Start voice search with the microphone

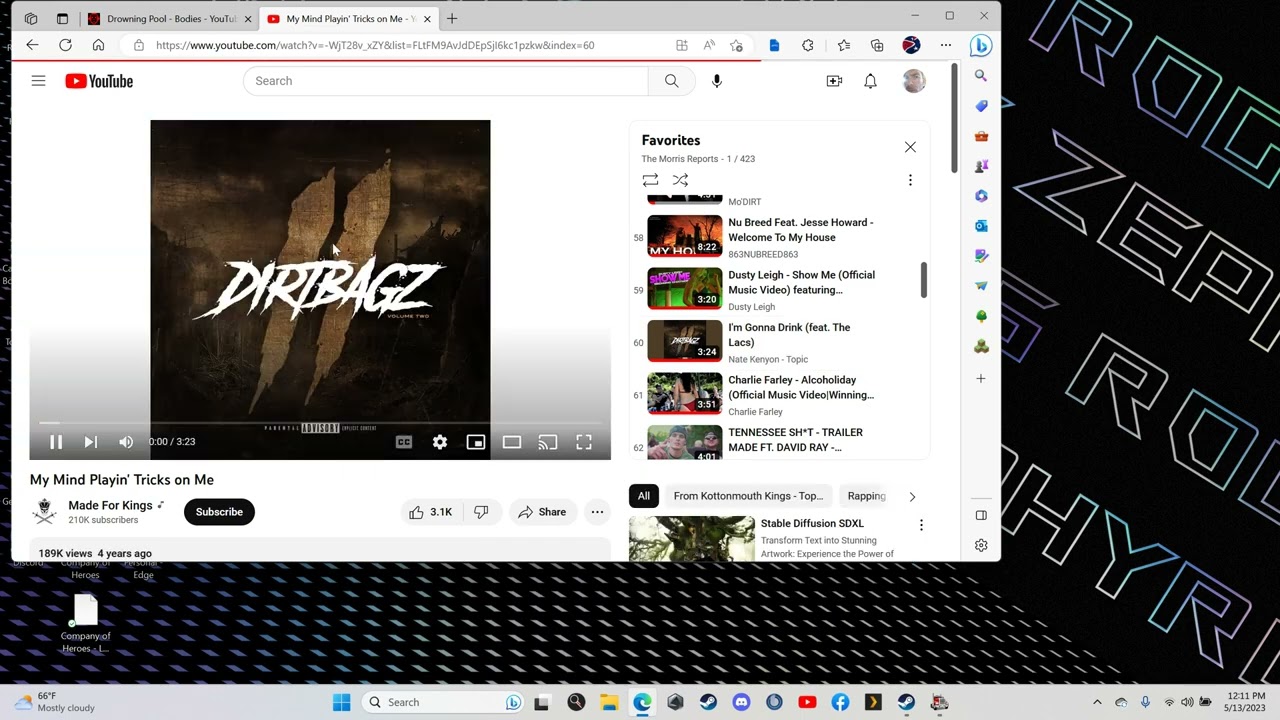click(717, 81)
